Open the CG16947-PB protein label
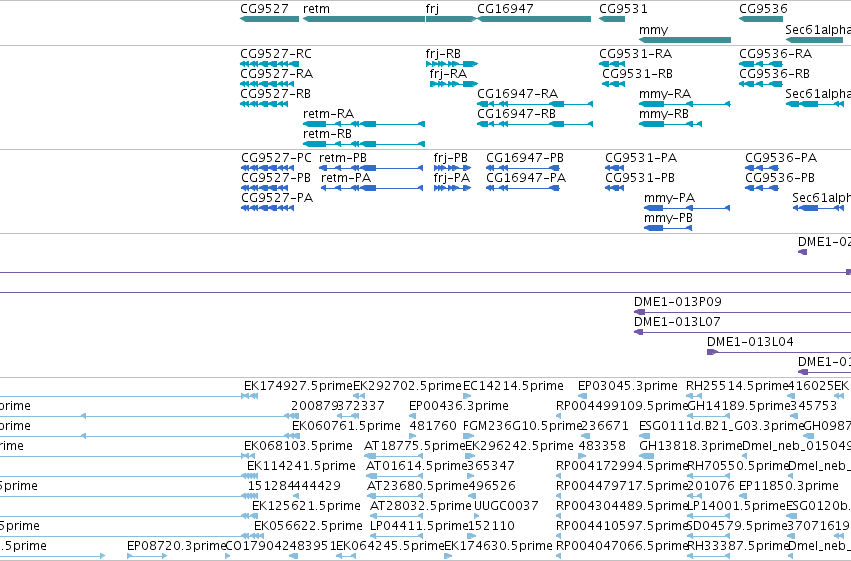851x561 pixels. pos(525,158)
